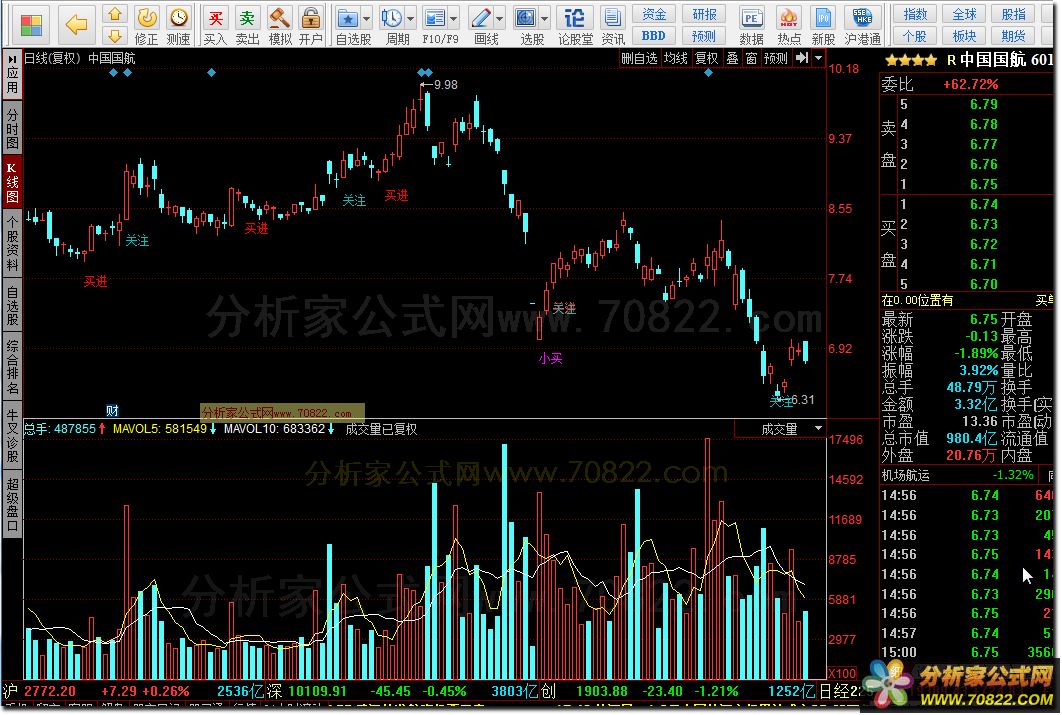Expand the 画线 dropdown arrow
This screenshot has width=1062, height=715.
500,18
